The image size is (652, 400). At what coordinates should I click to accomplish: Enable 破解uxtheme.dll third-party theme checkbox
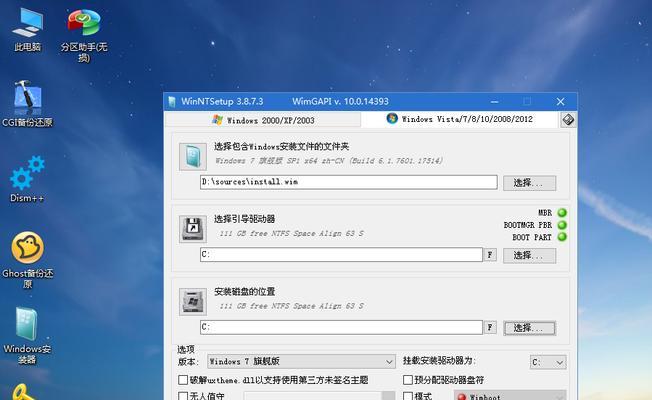[183, 380]
